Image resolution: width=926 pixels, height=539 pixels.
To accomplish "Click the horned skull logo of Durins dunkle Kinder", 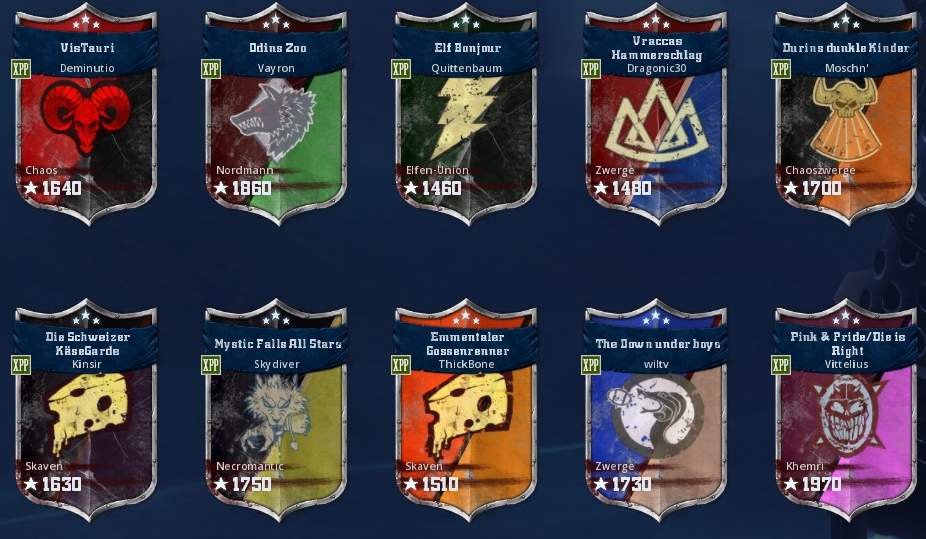I will 846,118.
